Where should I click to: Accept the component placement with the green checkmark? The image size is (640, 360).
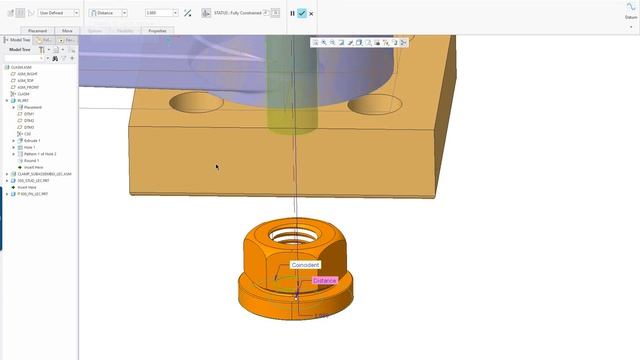coord(302,13)
